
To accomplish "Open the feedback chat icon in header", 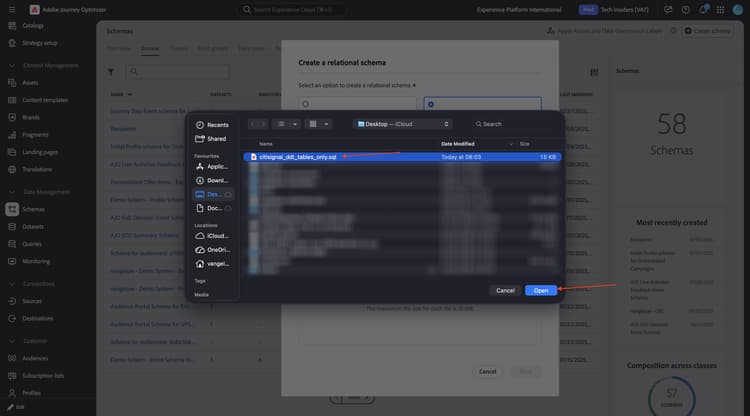I will pyautogui.click(x=668, y=10).
